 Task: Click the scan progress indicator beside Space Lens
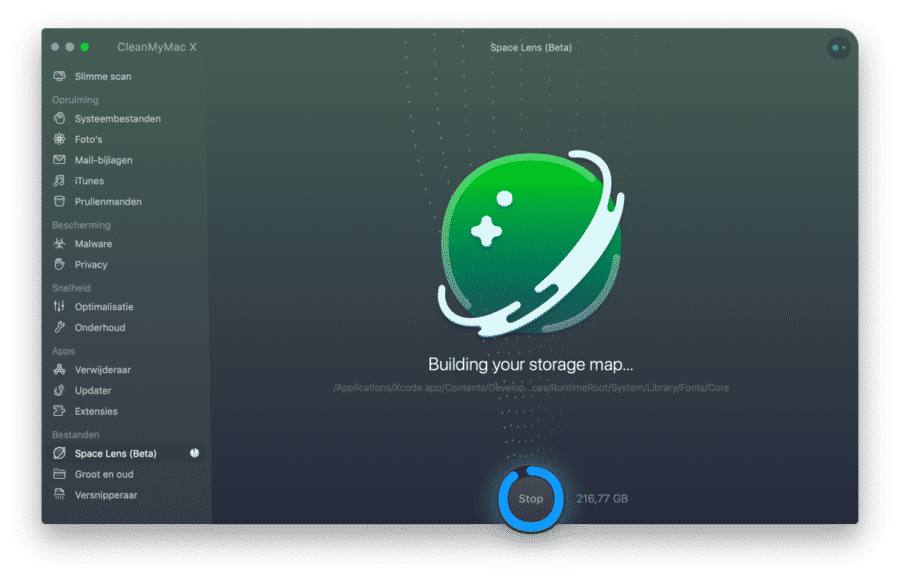195,453
